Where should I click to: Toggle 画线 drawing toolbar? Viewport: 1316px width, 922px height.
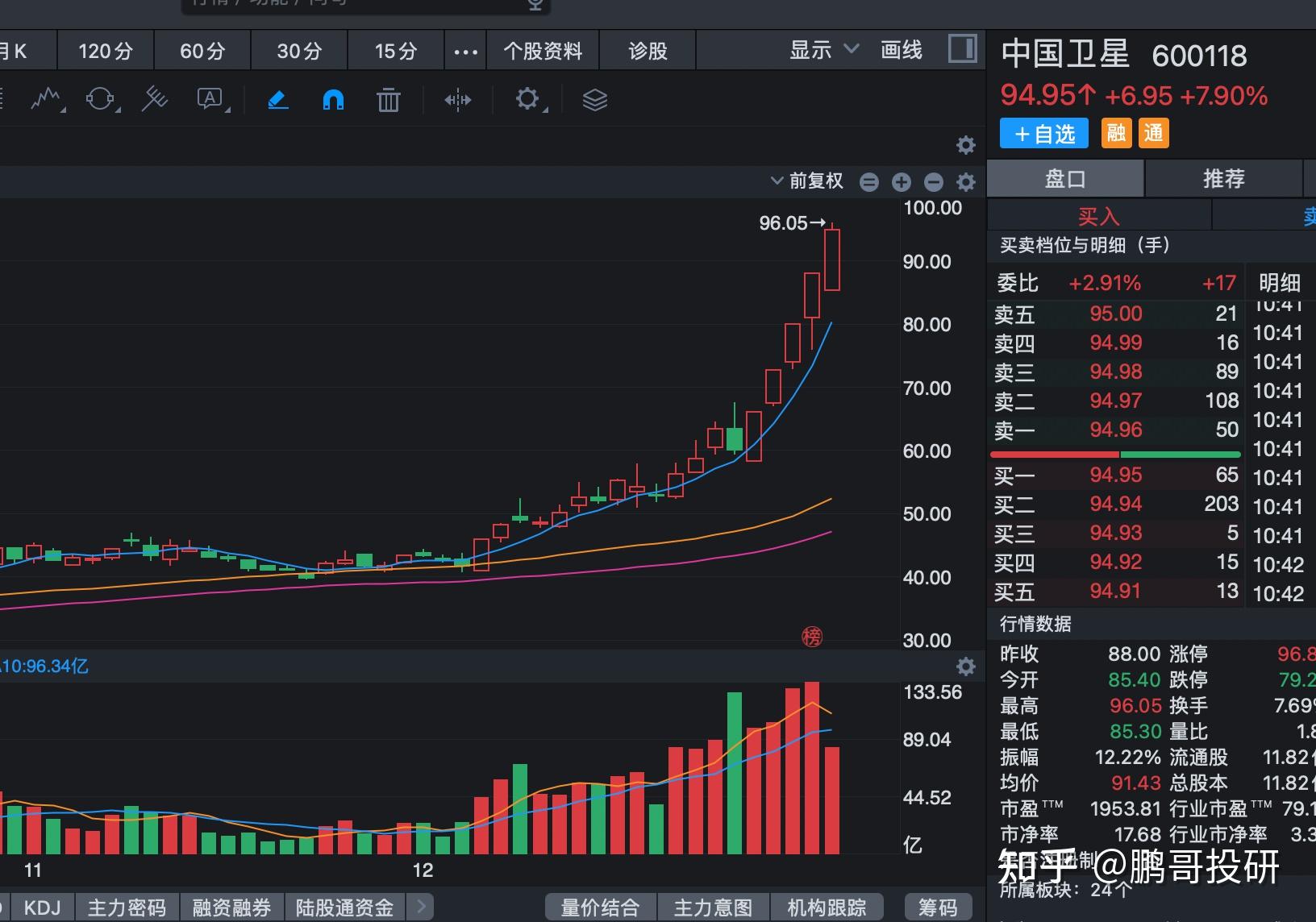901,51
